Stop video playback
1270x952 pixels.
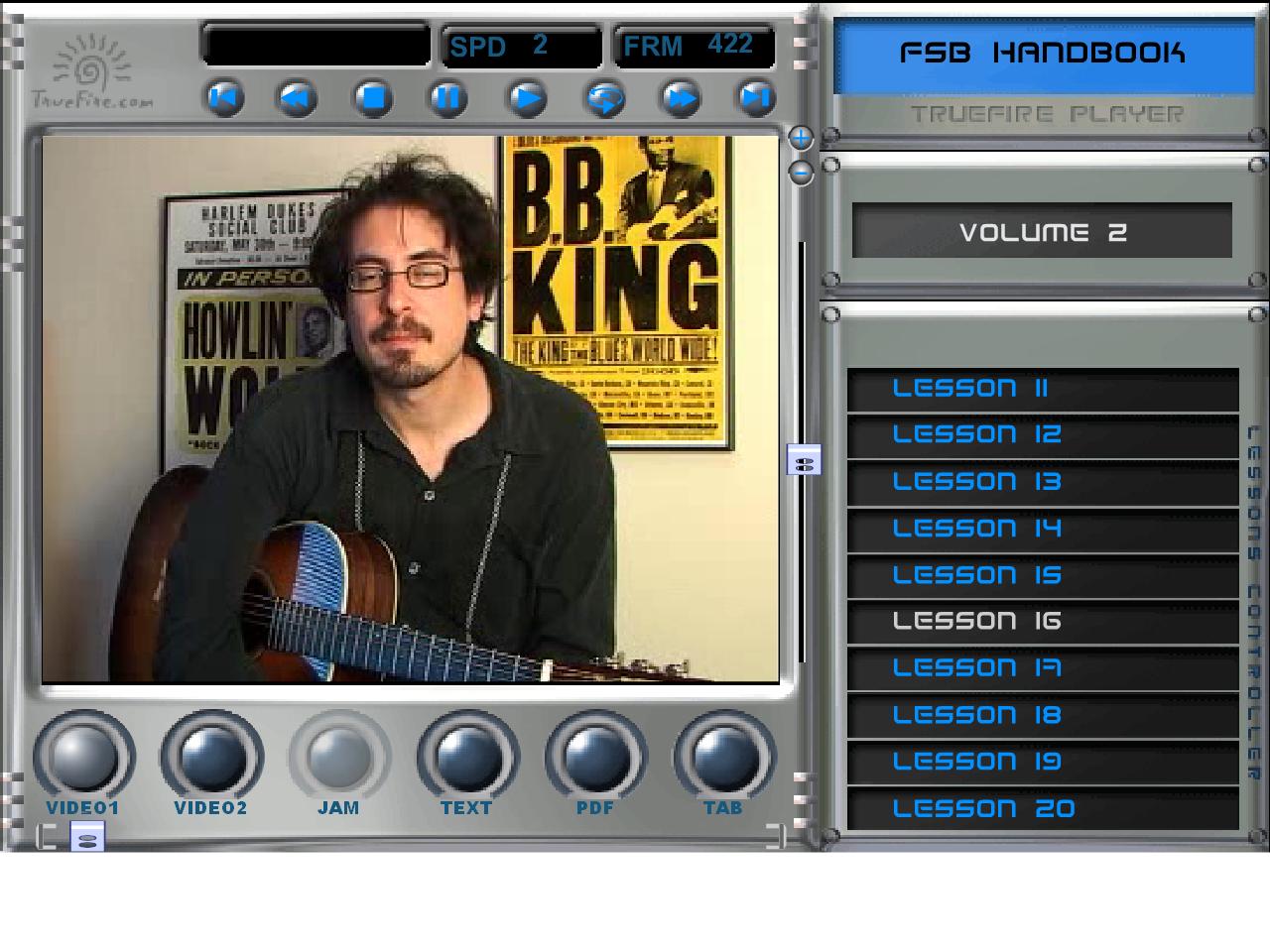coord(373,98)
